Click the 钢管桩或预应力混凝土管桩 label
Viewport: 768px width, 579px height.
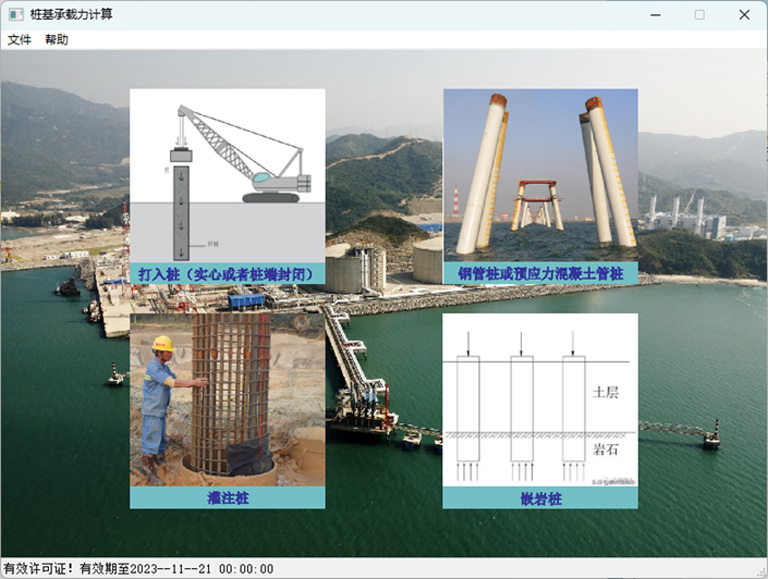point(540,274)
